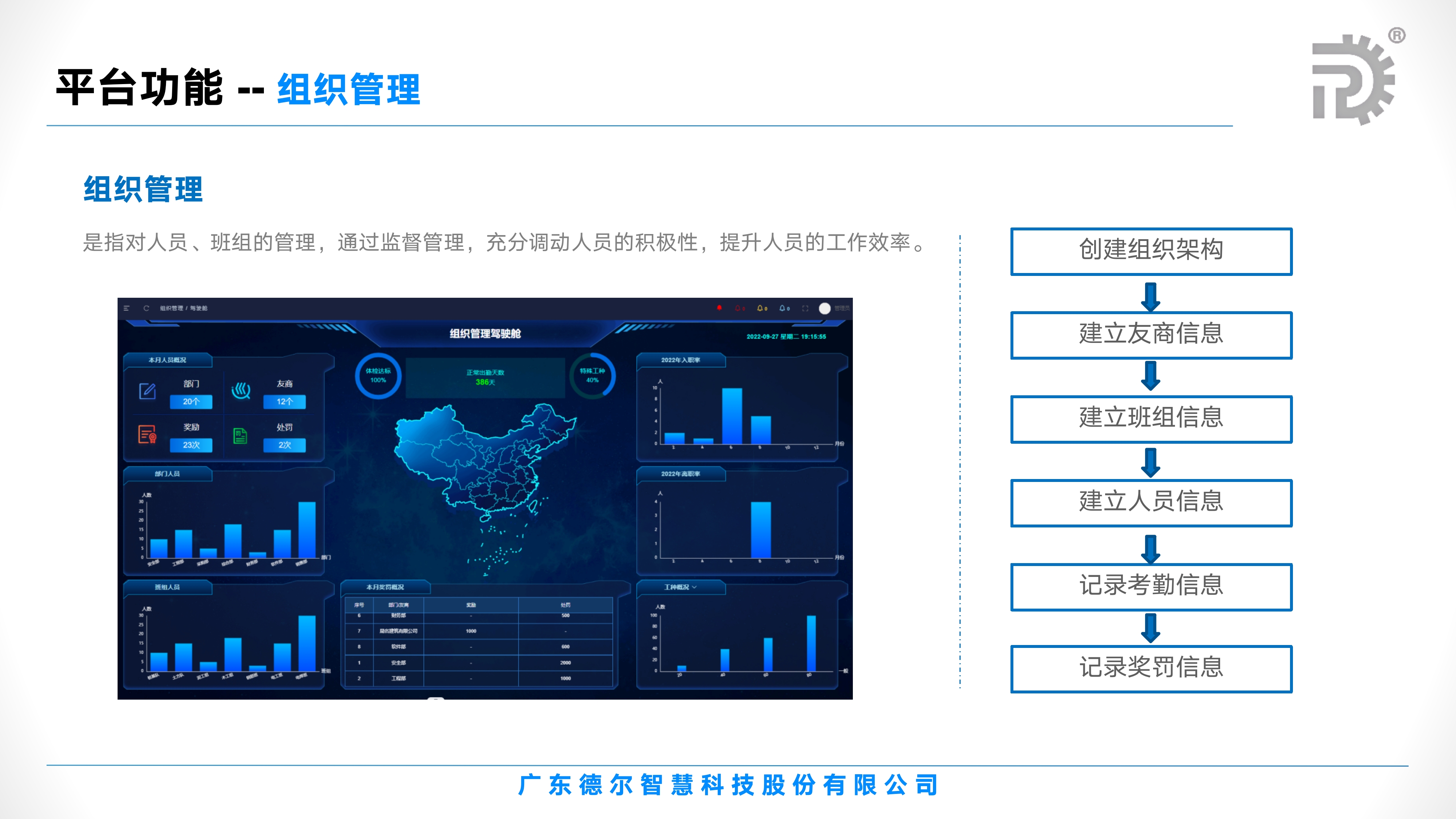Image resolution: width=1456 pixels, height=819 pixels.
Task: Select the 2022年离职率 panel header
Action: pos(681,474)
